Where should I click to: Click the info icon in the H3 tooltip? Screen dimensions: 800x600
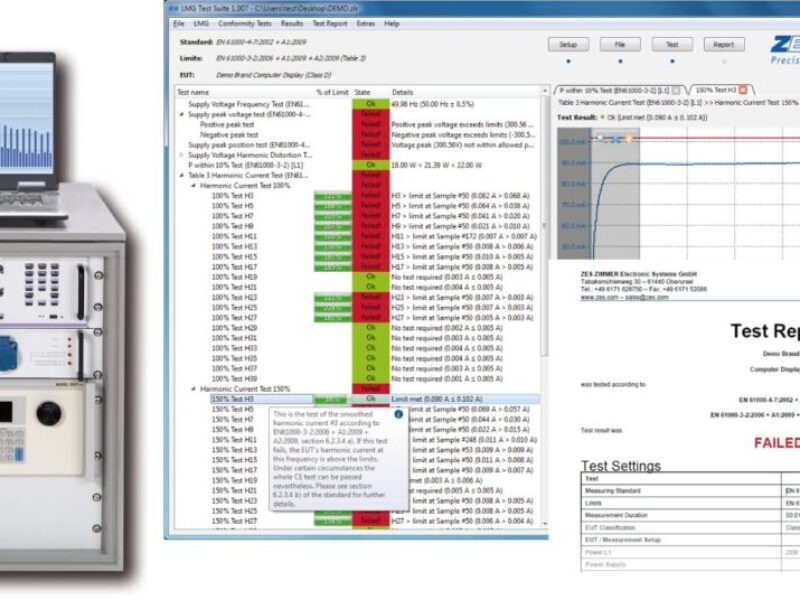tap(399, 414)
